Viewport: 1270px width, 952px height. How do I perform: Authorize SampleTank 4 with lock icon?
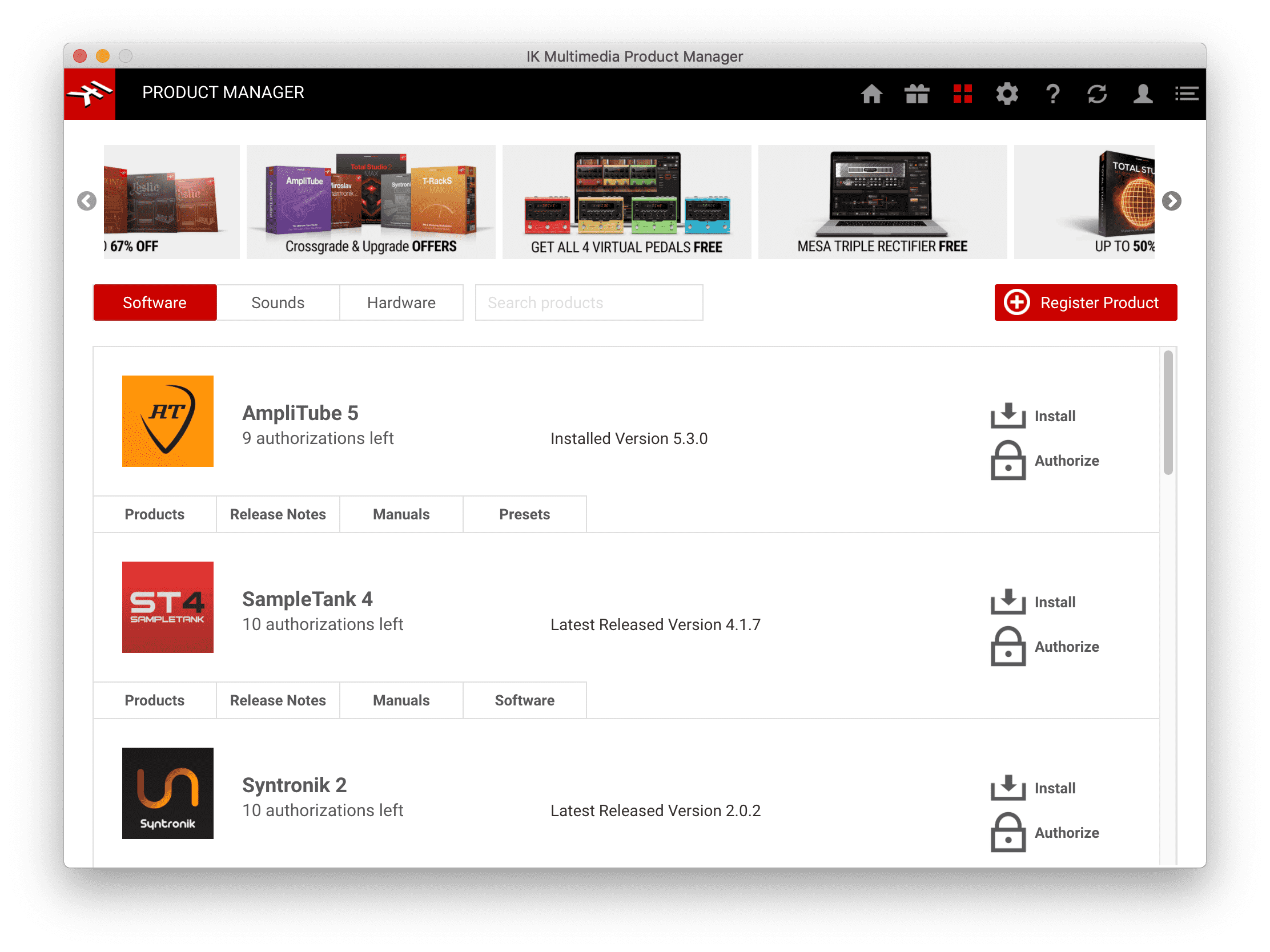click(1008, 646)
